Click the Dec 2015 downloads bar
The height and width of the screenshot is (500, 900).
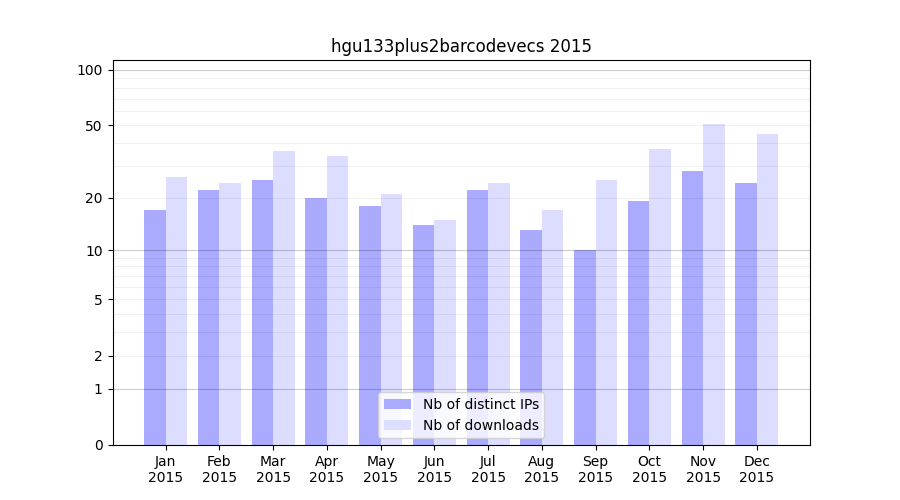tap(767, 289)
